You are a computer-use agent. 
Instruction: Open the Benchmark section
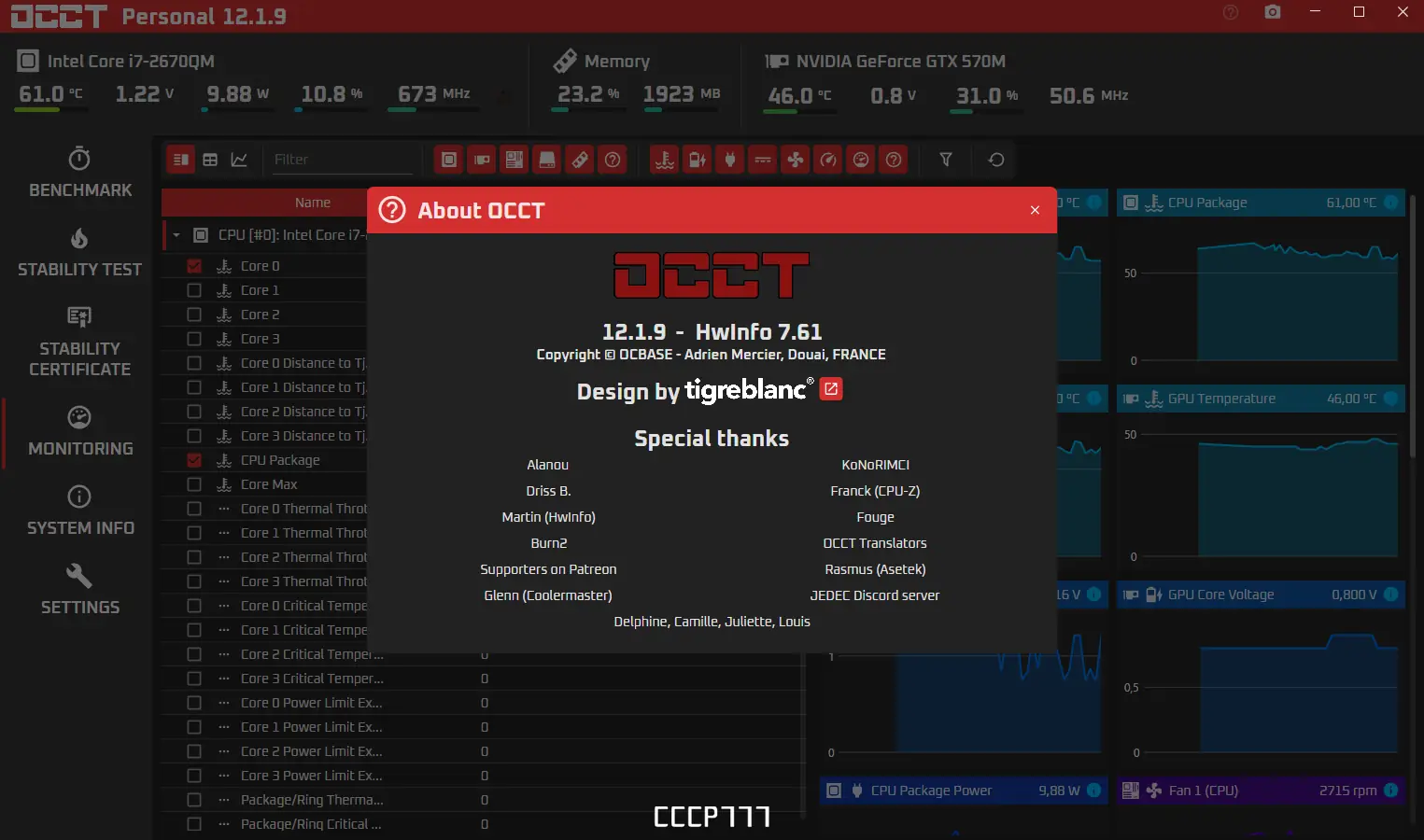(80, 173)
